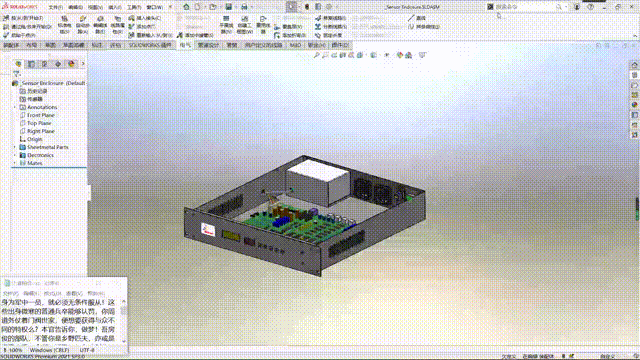Screen dimensions: 640x360
Task: Click the filter funnel icon above the tree
Action: click(16, 74)
